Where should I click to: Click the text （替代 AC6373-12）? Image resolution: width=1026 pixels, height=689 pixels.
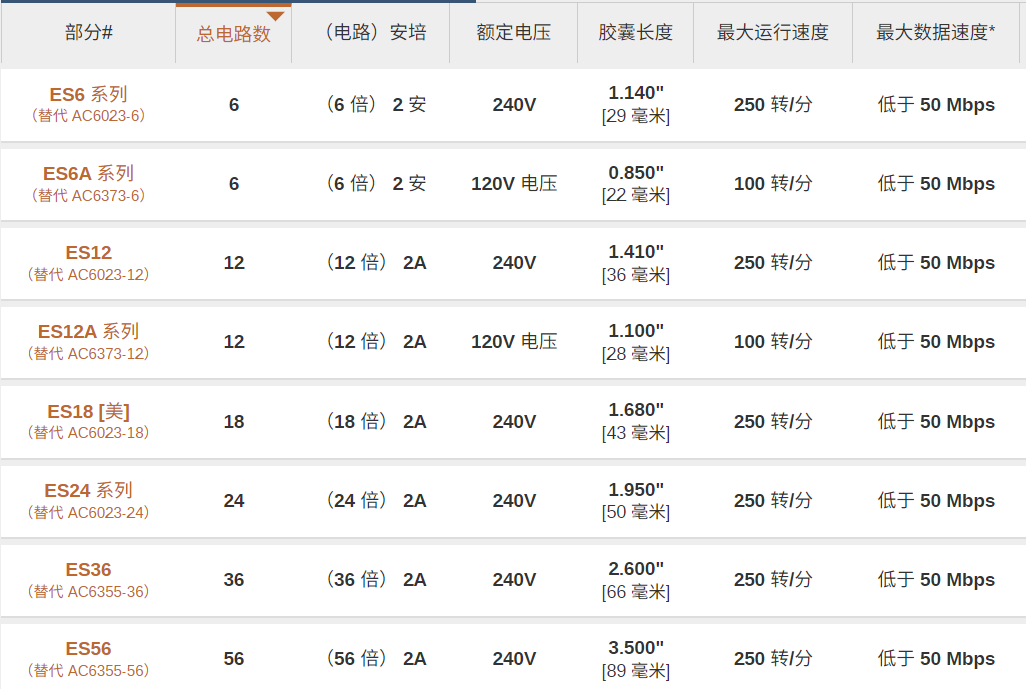coord(88,354)
